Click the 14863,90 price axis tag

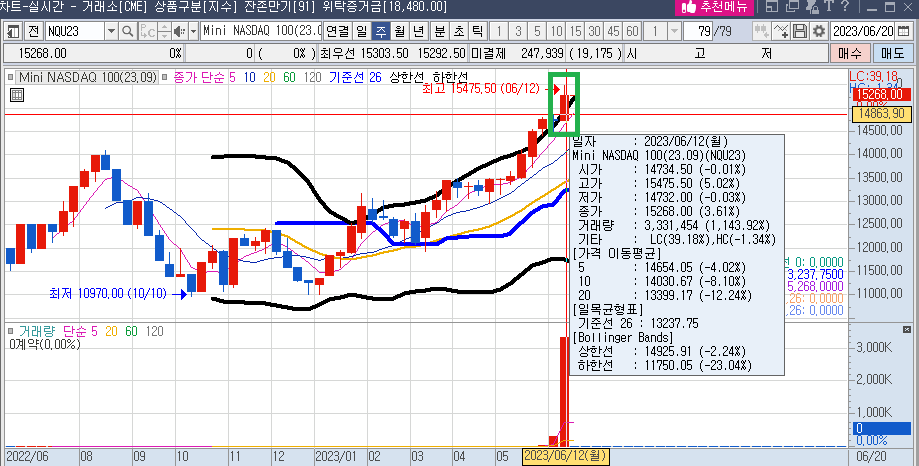(881, 114)
